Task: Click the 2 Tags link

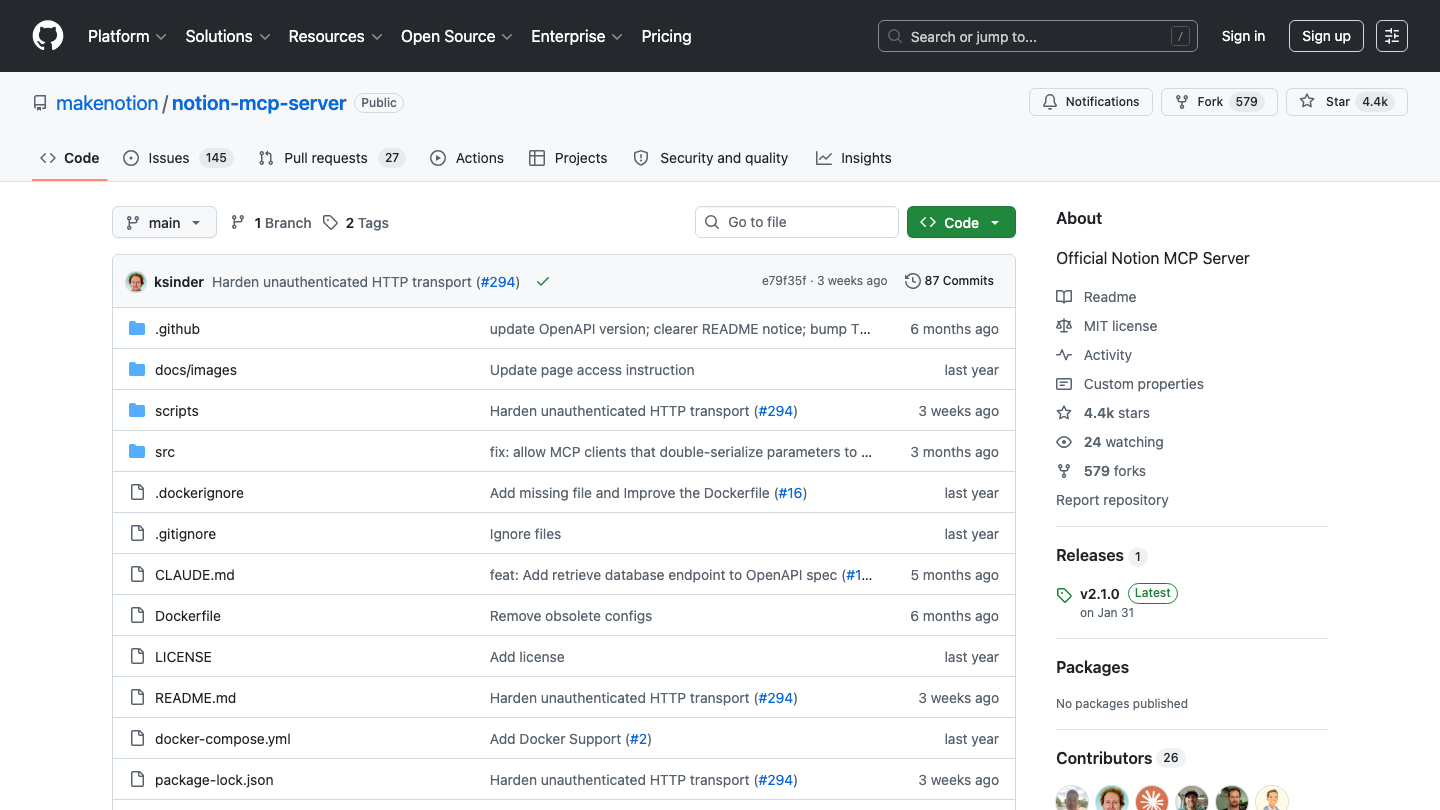Action: pos(356,223)
